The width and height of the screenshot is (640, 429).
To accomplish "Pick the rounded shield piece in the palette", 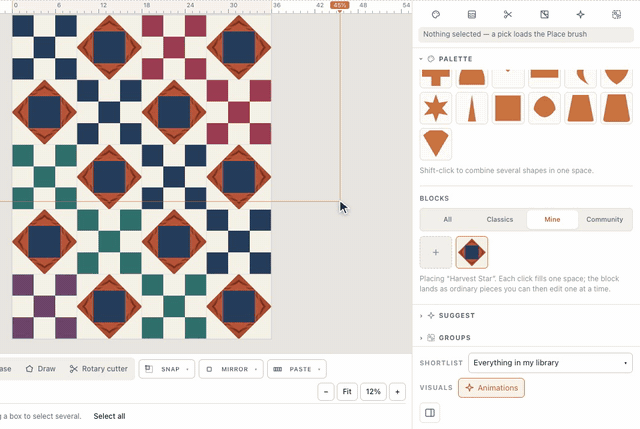I will click(616, 78).
